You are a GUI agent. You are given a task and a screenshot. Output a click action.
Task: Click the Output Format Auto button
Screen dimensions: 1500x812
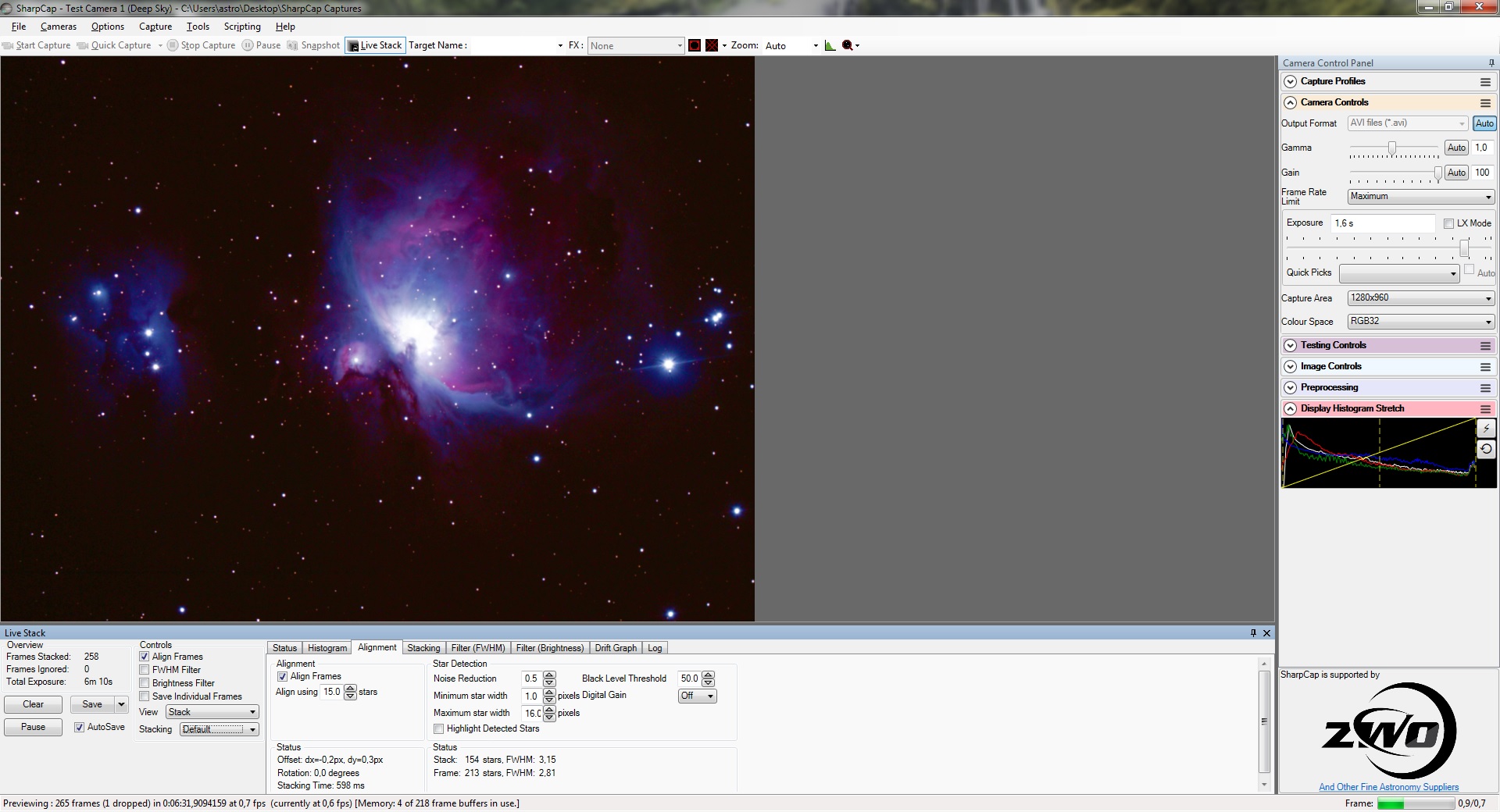(x=1484, y=123)
